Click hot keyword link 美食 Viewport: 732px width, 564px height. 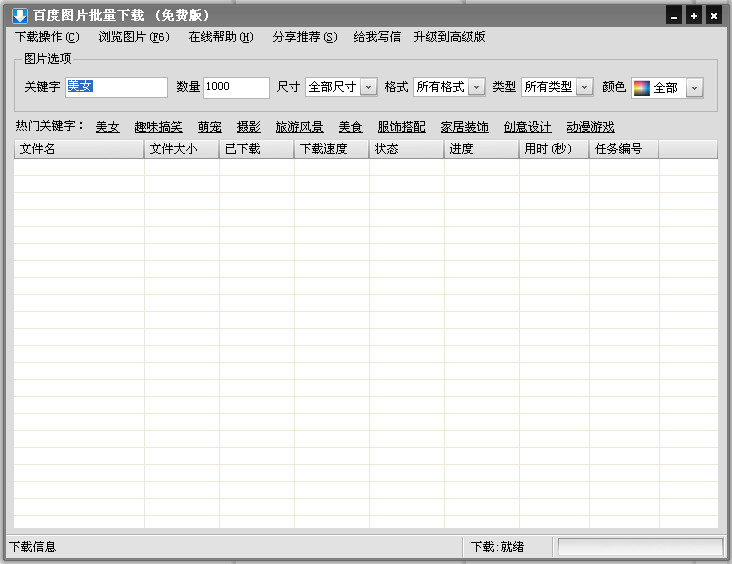click(351, 127)
